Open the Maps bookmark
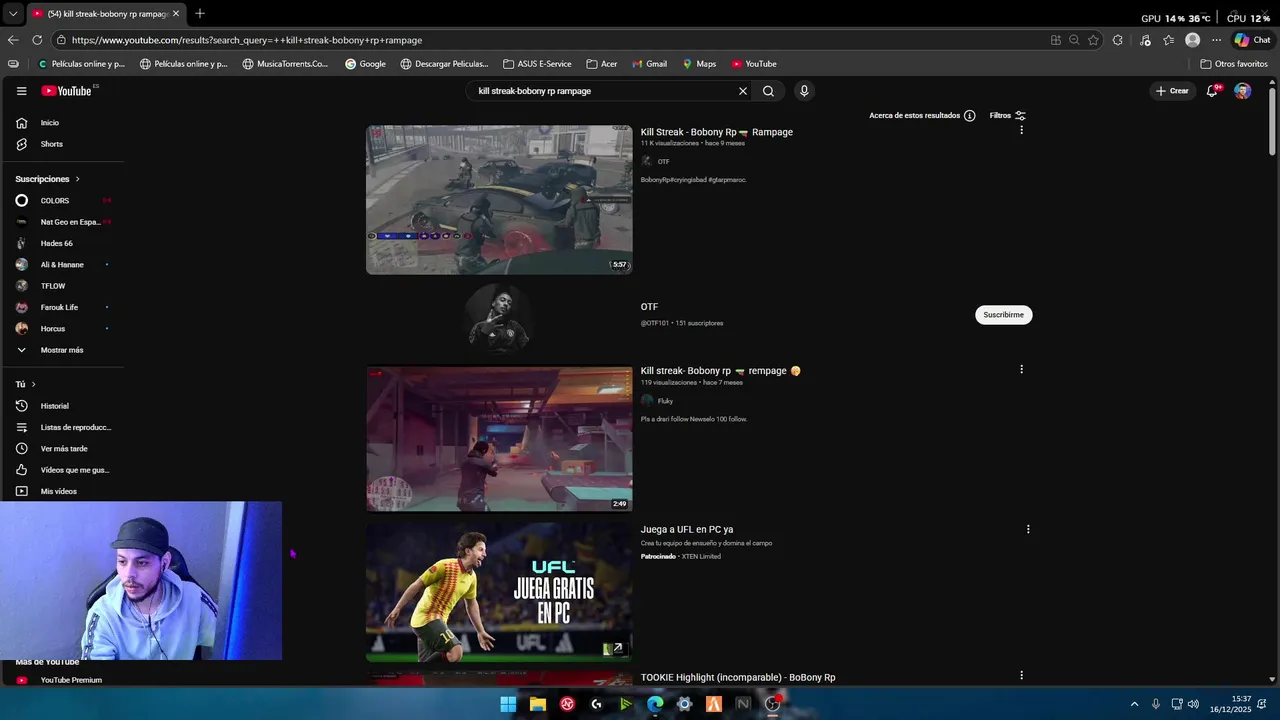 (699, 64)
